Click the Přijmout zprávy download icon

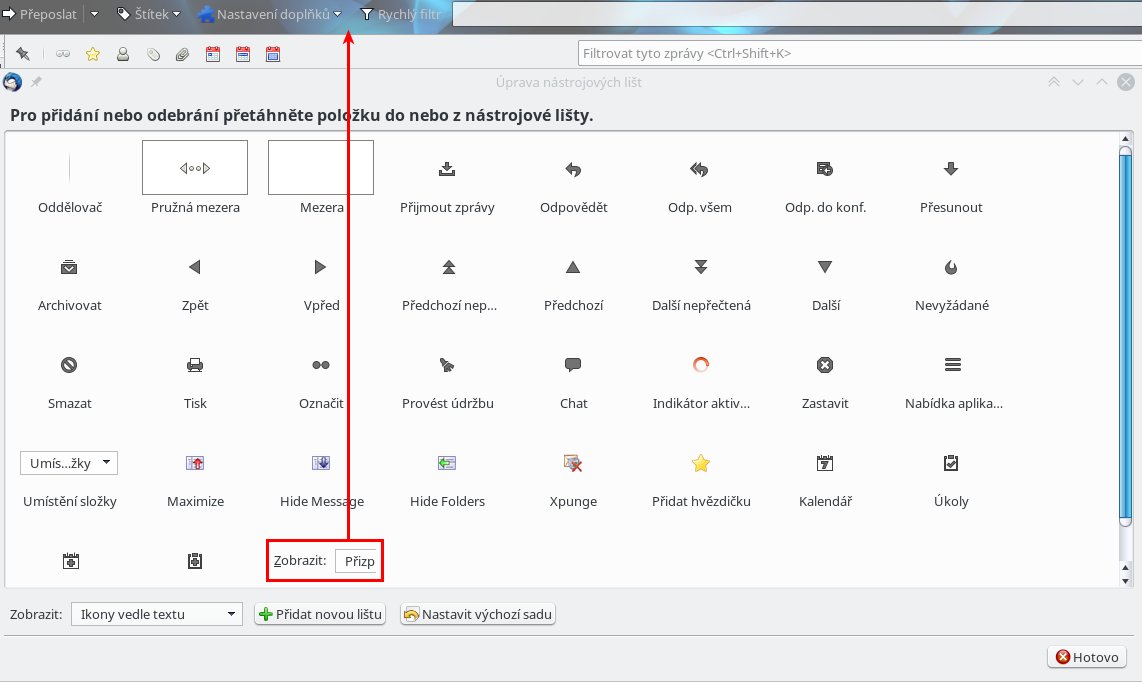(447, 169)
